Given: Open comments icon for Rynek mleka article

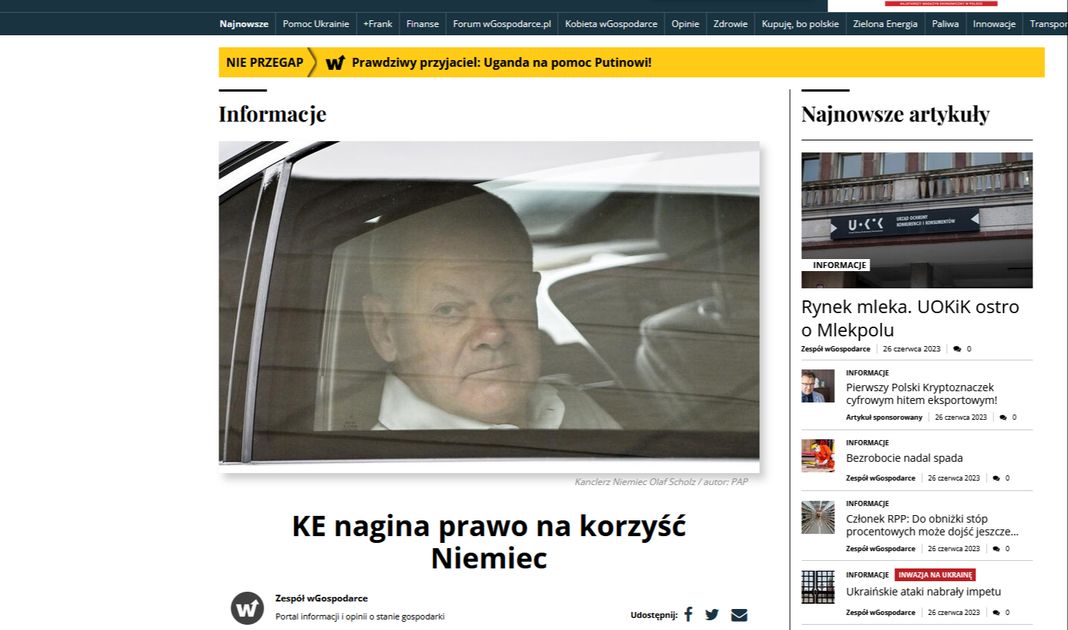Looking at the screenshot, I should [x=957, y=349].
